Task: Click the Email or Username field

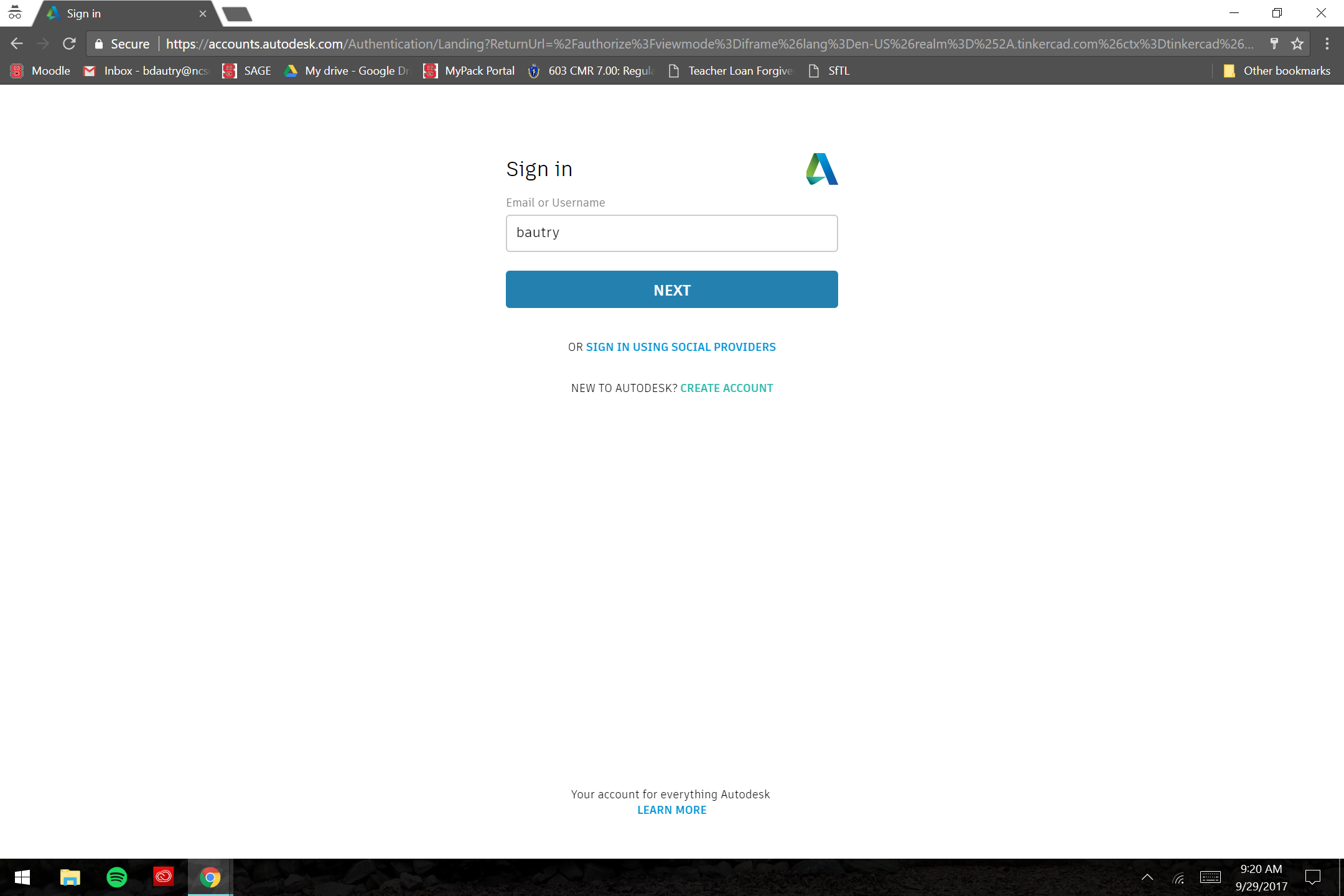Action: pyautogui.click(x=671, y=233)
